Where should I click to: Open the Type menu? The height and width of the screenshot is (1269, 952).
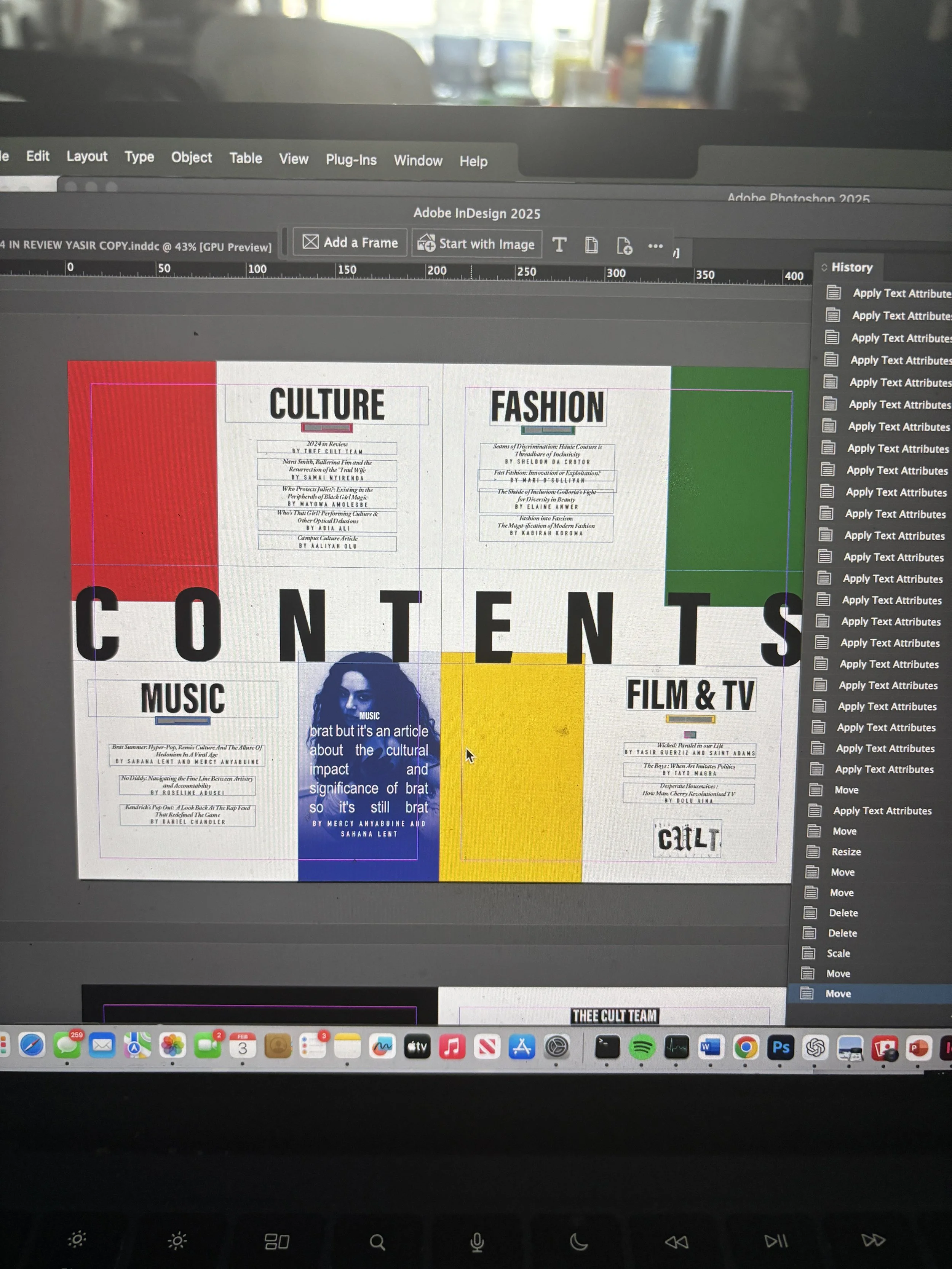(139, 156)
